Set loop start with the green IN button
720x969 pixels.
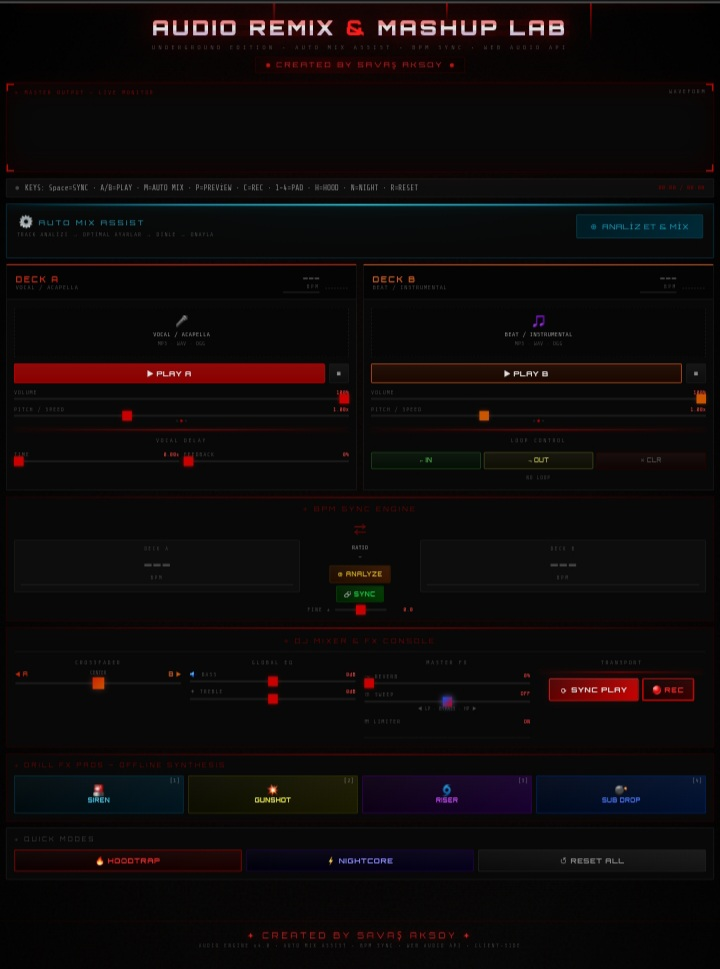pos(425,460)
